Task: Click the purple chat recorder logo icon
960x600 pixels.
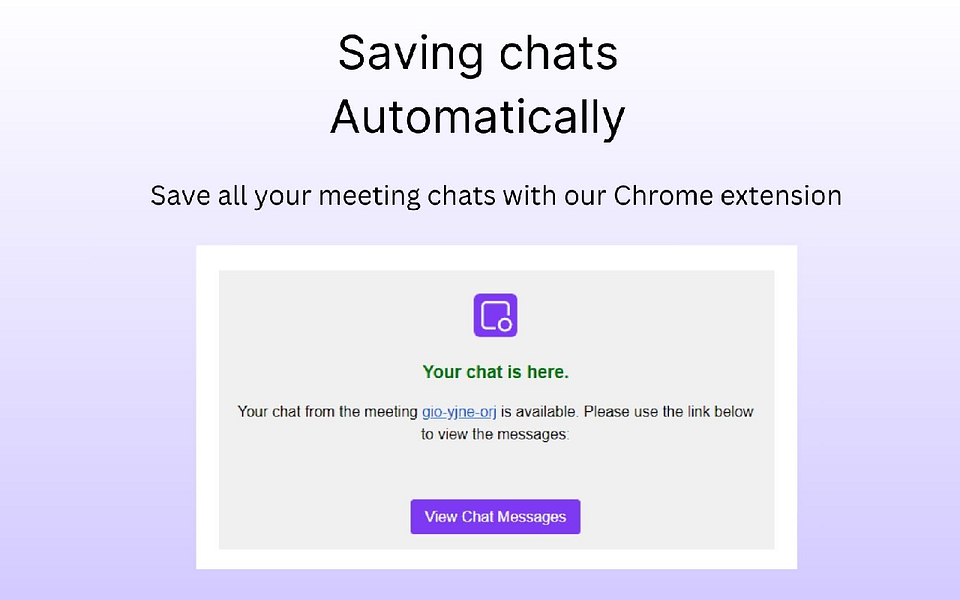Action: pos(495,316)
